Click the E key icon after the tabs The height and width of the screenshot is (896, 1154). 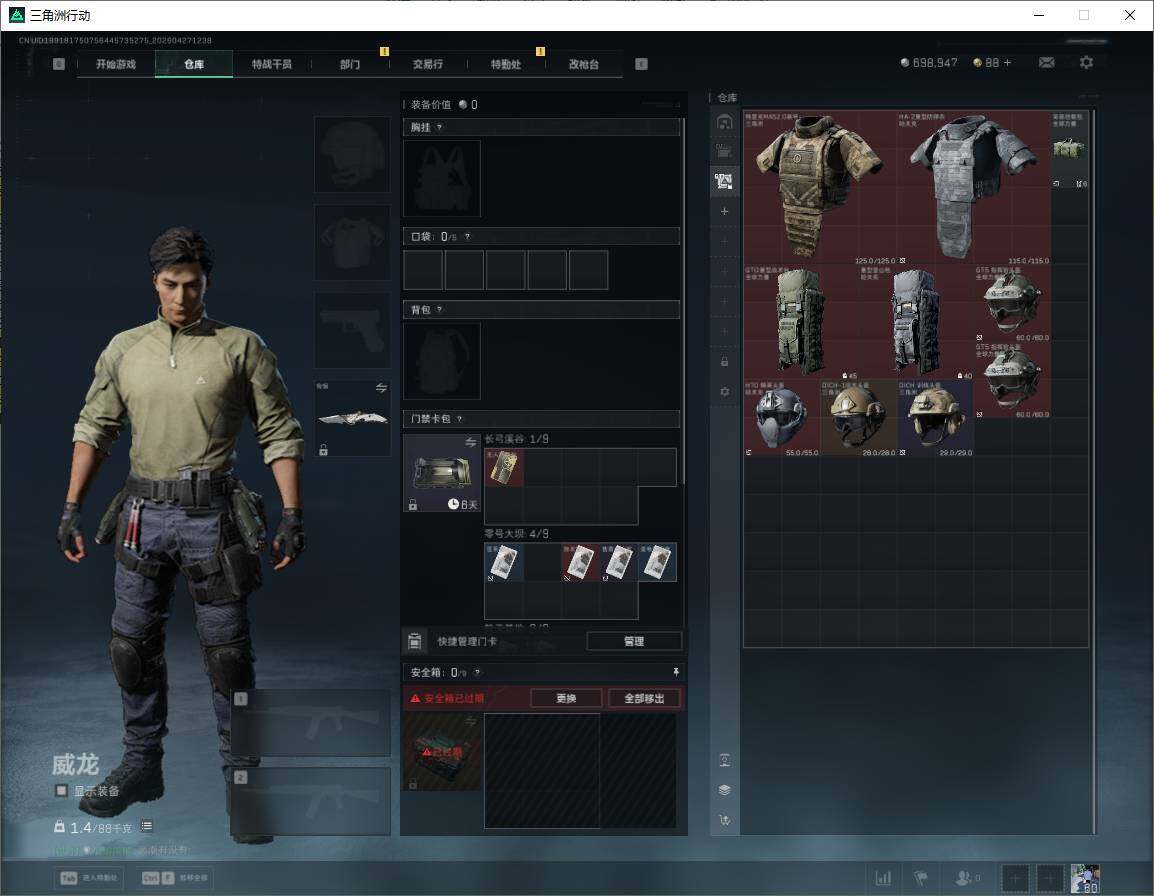pyautogui.click(x=641, y=64)
